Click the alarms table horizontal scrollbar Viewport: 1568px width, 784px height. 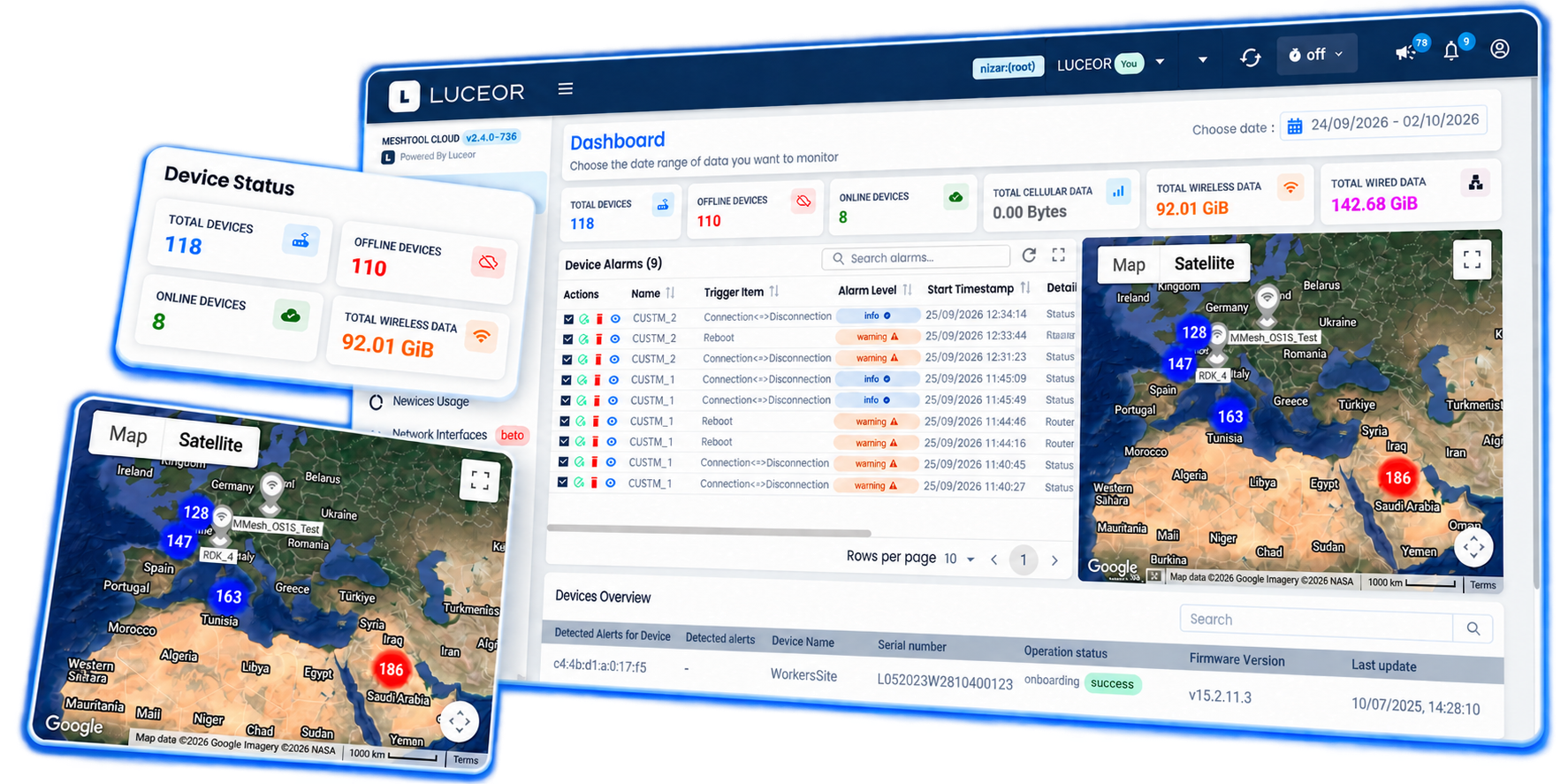click(709, 531)
